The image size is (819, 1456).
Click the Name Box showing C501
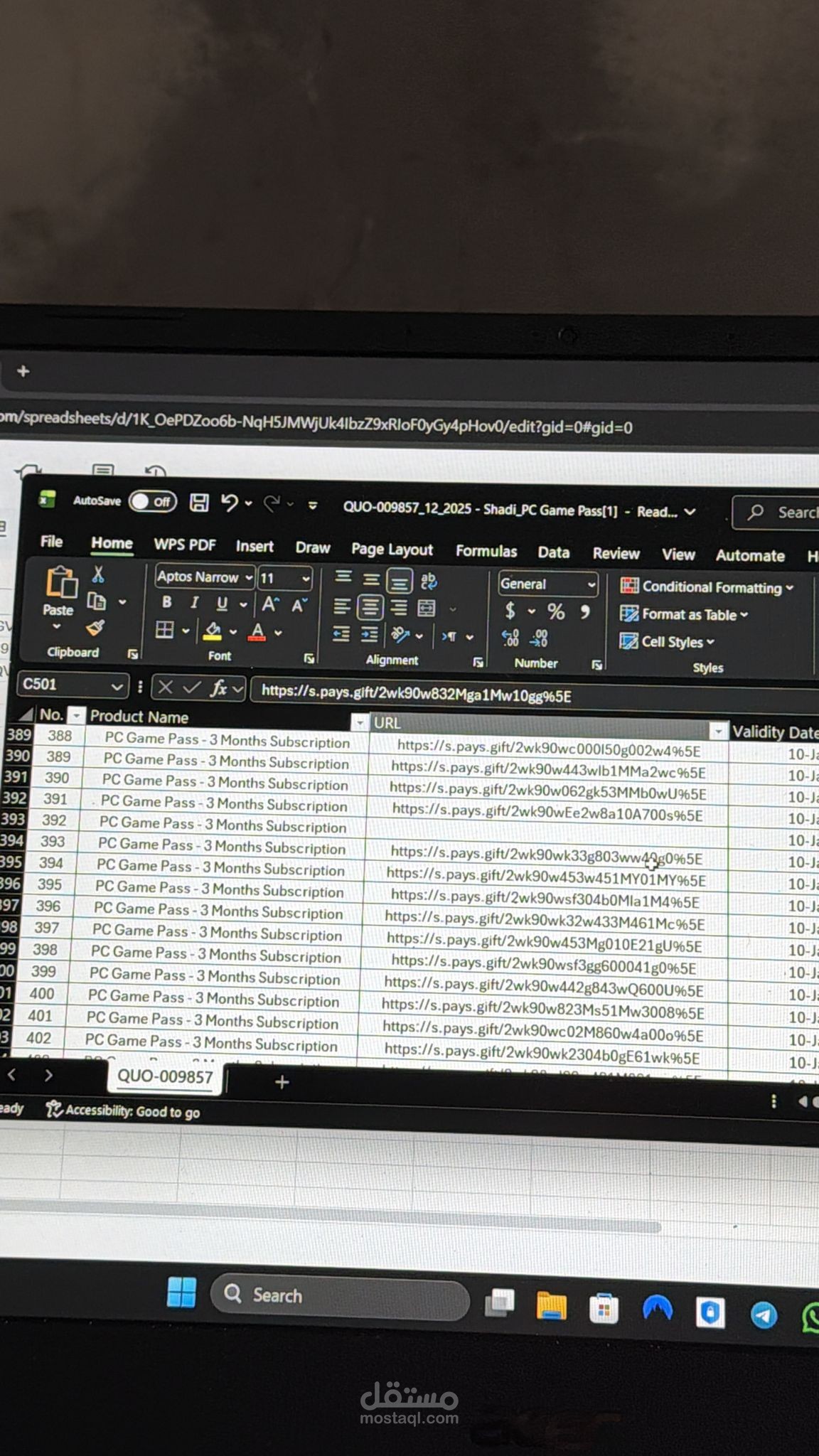click(x=73, y=685)
